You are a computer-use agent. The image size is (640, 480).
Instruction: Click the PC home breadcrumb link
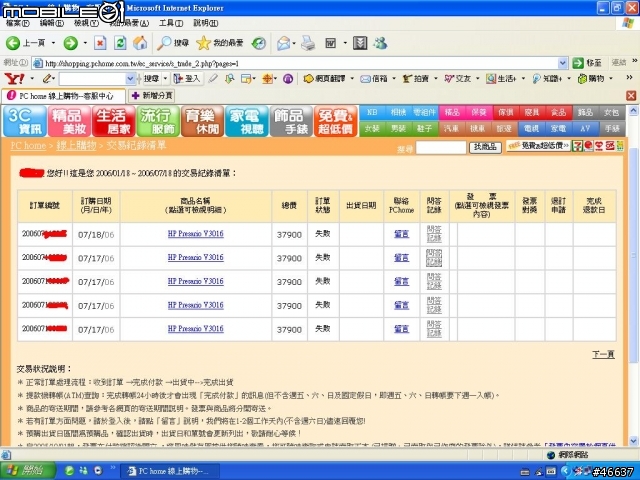click(28, 145)
